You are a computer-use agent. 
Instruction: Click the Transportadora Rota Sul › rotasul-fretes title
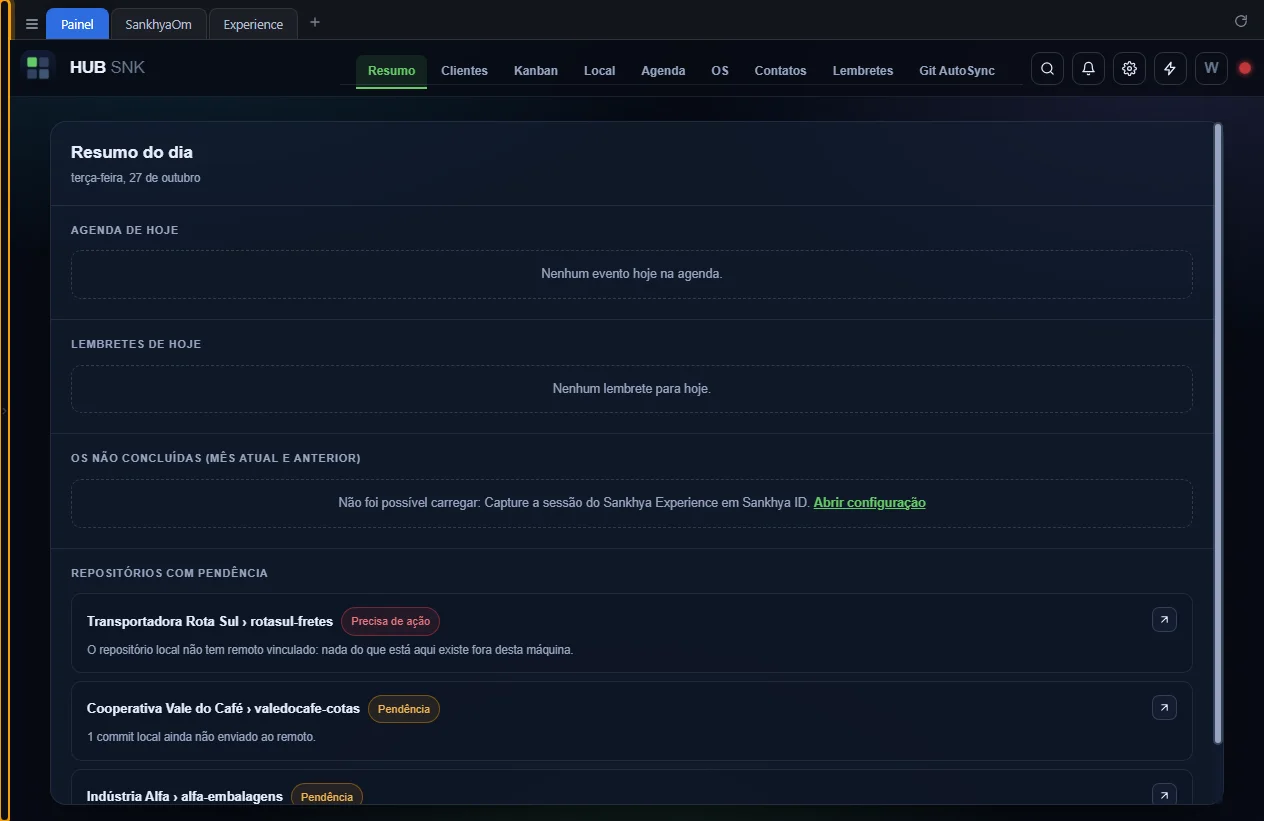click(x=210, y=621)
